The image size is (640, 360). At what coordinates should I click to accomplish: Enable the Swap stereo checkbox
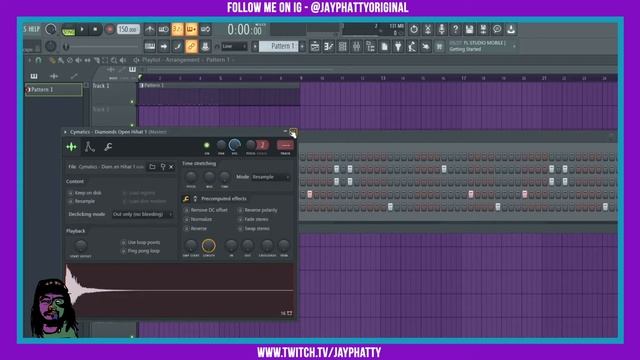point(240,229)
